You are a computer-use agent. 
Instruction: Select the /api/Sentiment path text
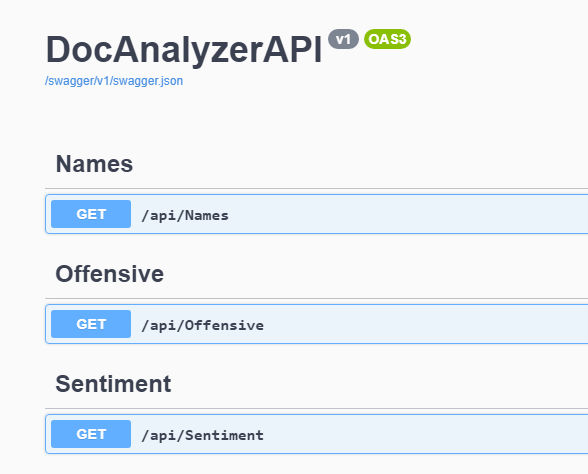[x=202, y=435]
